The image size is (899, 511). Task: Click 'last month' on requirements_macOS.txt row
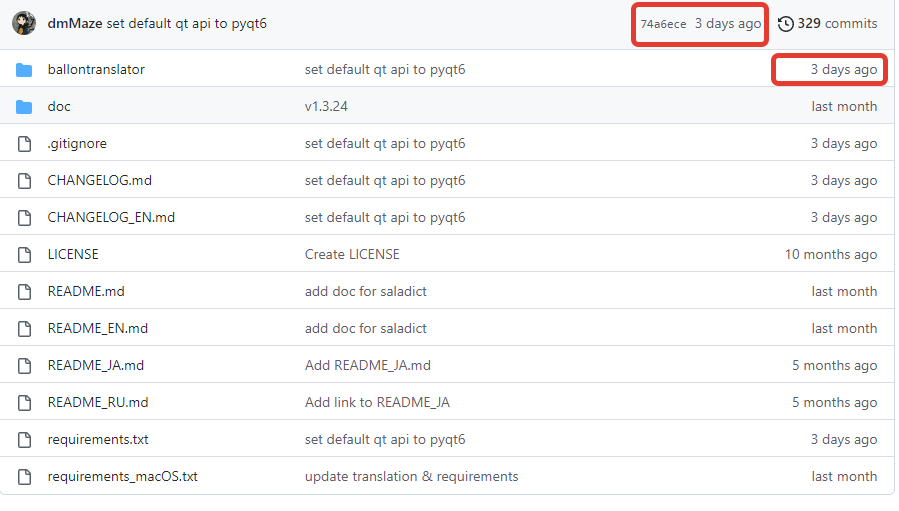[844, 477]
